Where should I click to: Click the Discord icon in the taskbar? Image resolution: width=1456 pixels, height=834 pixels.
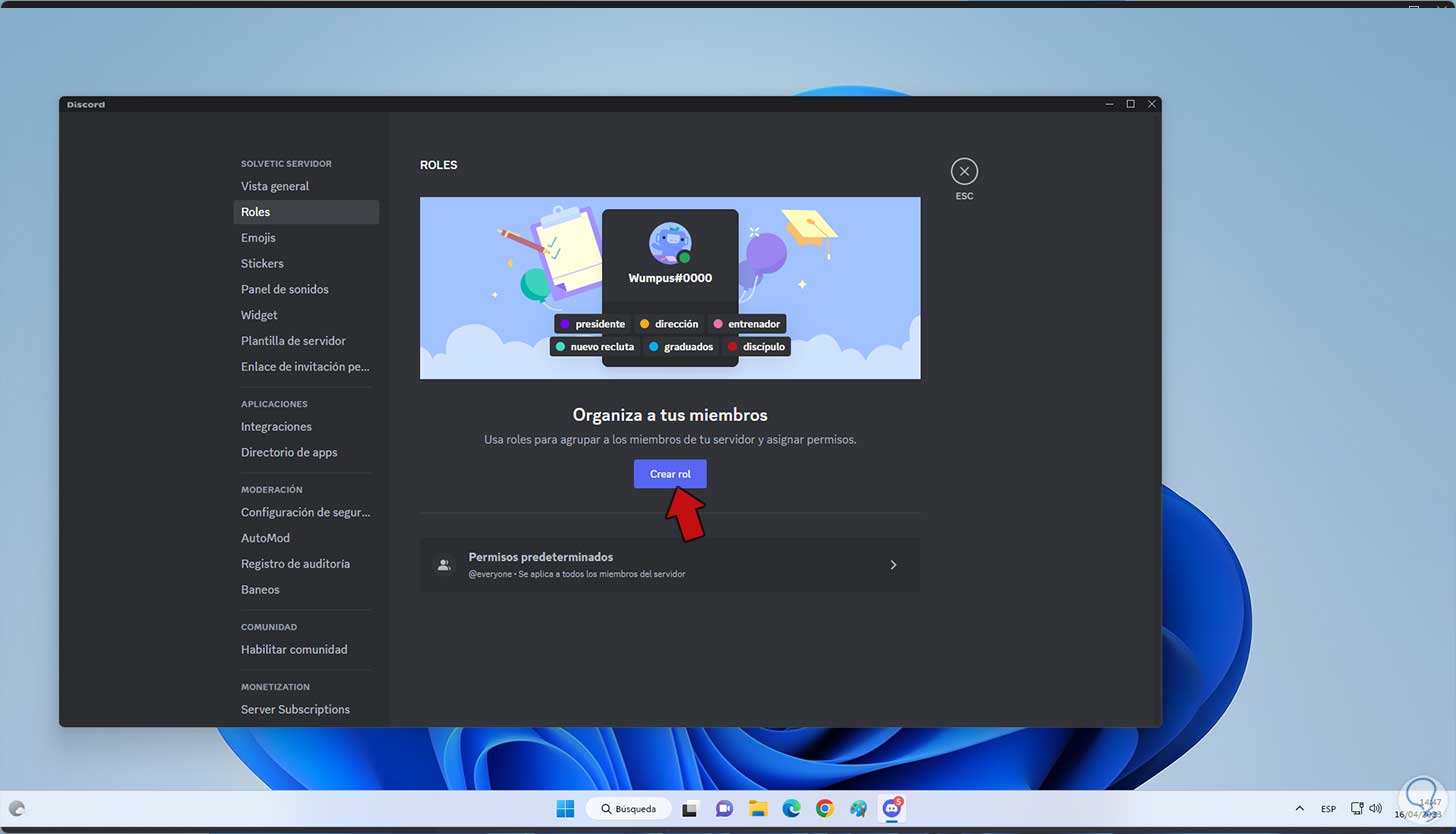(891, 808)
